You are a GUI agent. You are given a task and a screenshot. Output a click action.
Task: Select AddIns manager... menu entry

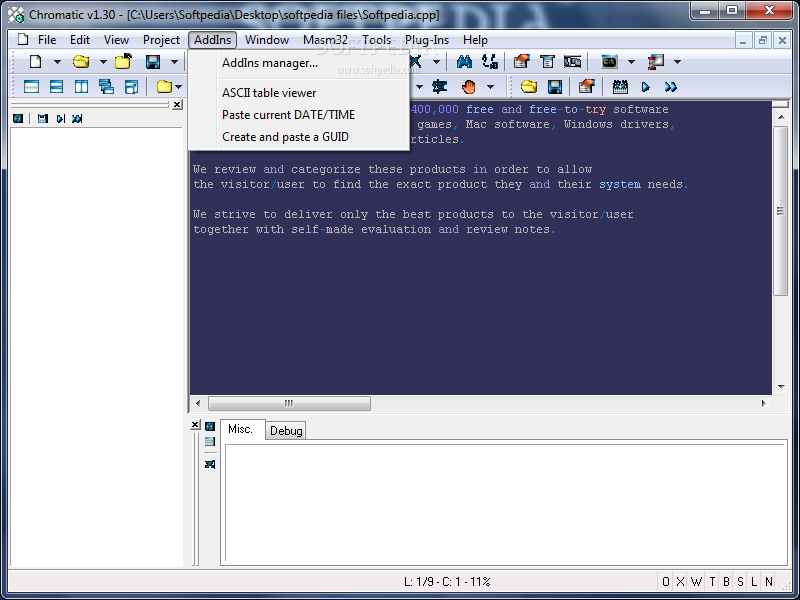click(x=299, y=63)
